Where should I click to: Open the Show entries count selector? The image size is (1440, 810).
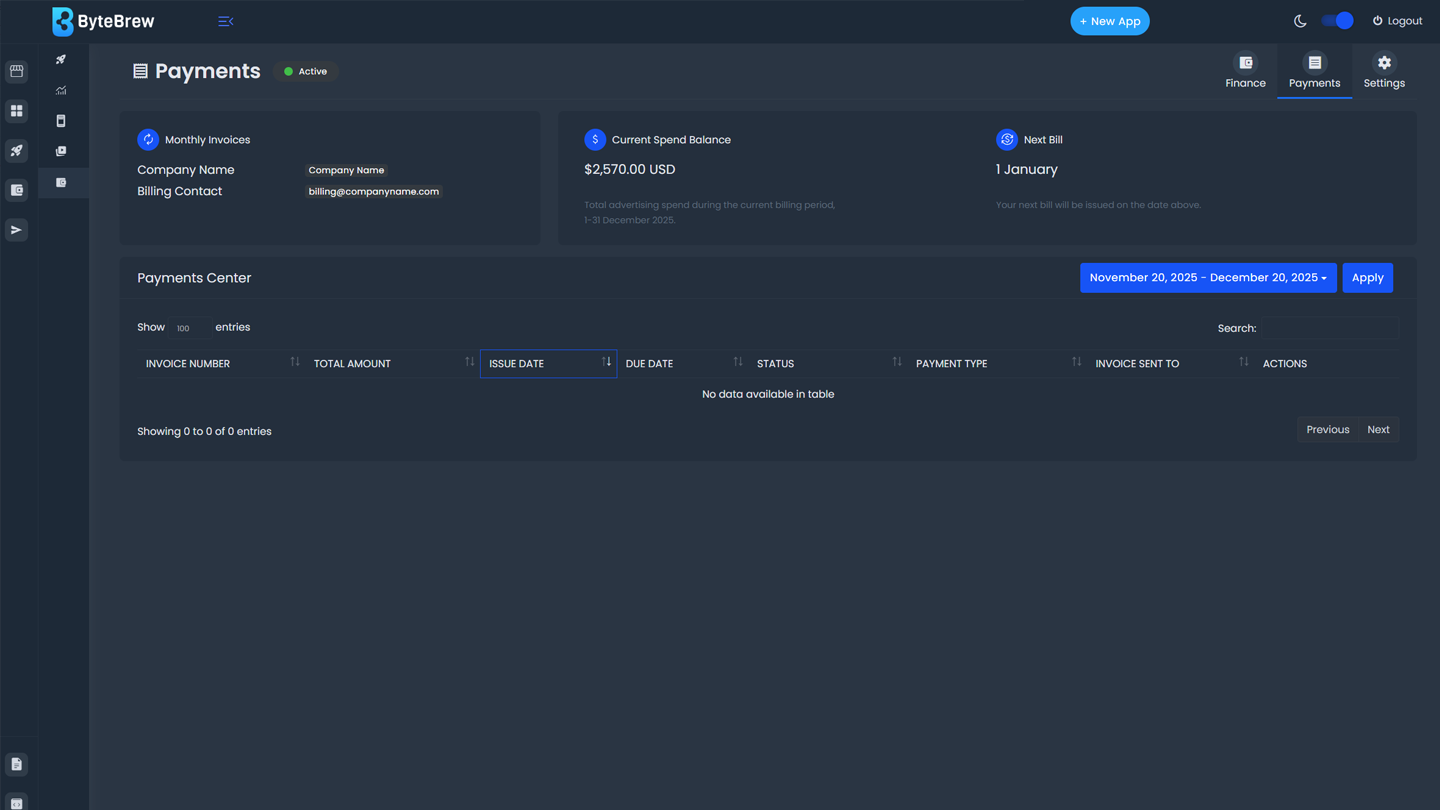tap(189, 328)
